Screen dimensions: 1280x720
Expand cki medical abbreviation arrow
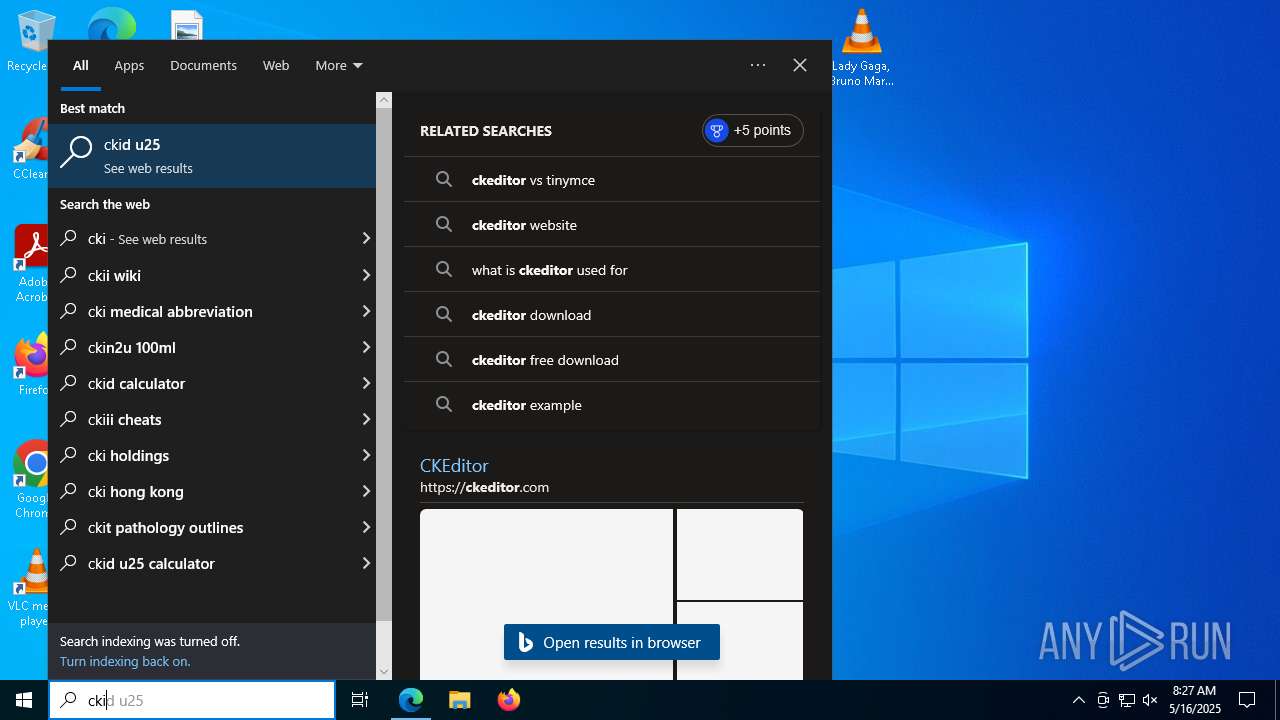[365, 311]
